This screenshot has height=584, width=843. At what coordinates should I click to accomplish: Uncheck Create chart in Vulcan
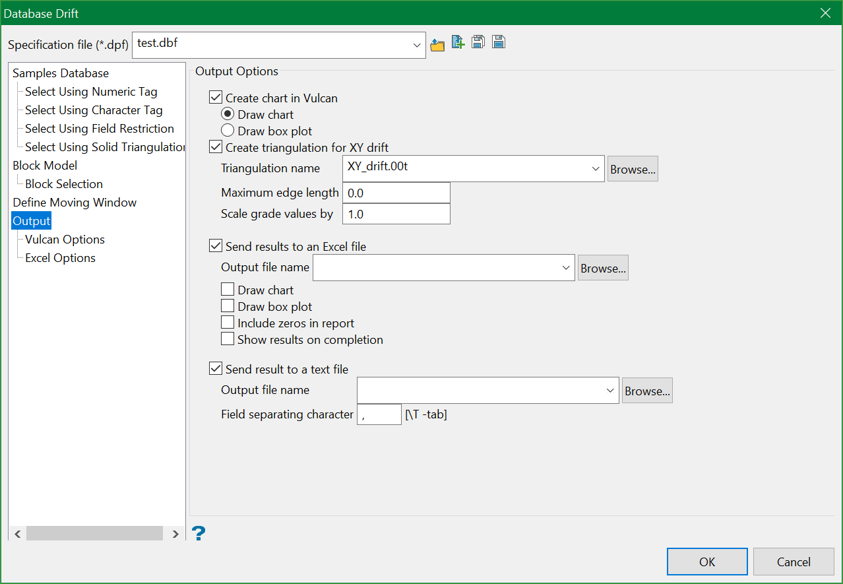[216, 98]
